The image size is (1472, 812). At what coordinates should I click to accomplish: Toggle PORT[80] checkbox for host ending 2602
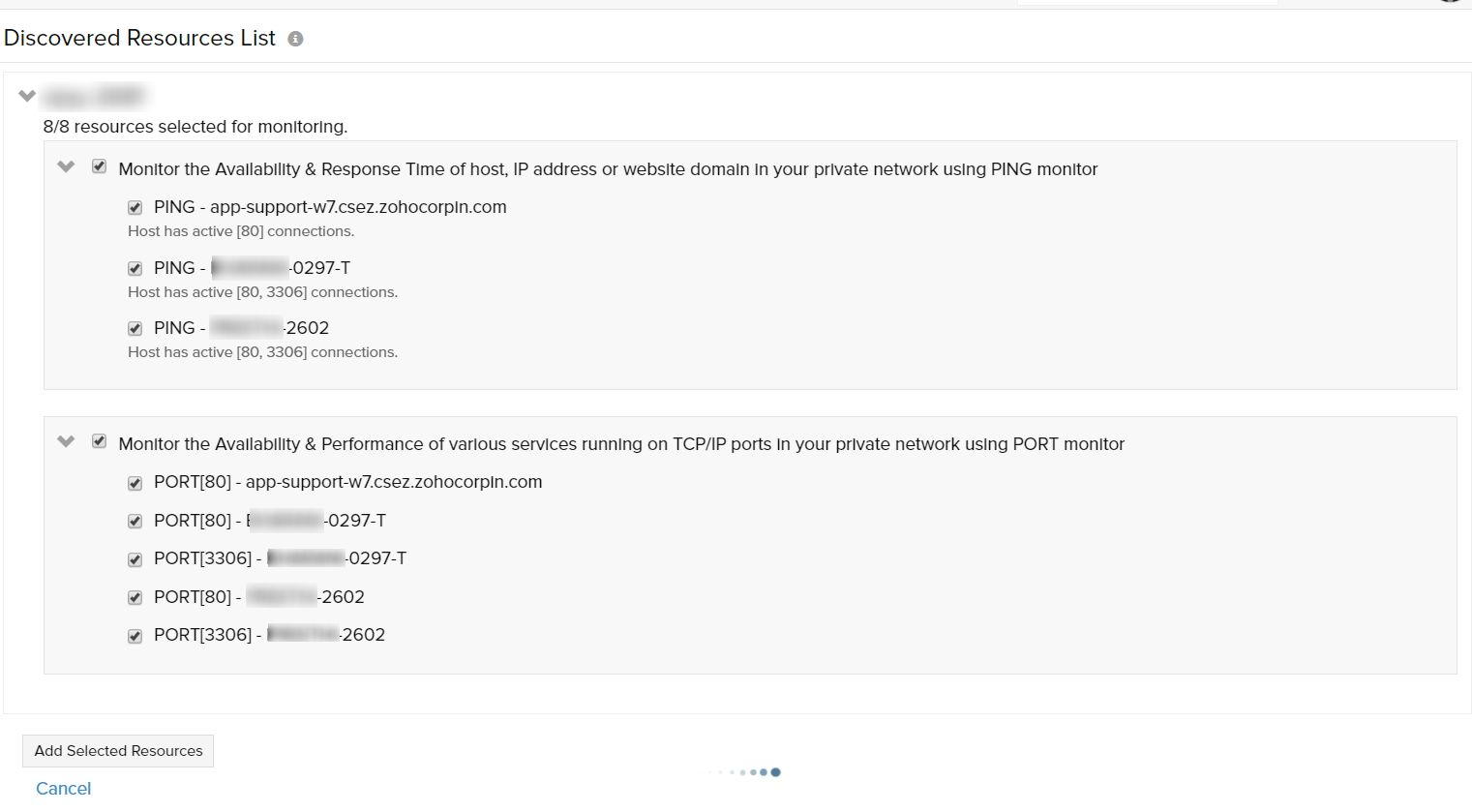click(135, 598)
